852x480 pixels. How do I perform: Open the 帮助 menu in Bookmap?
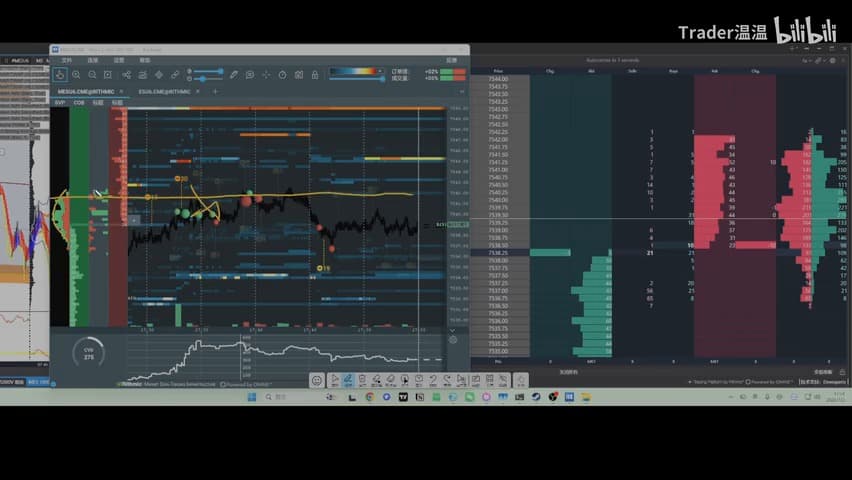[145, 60]
